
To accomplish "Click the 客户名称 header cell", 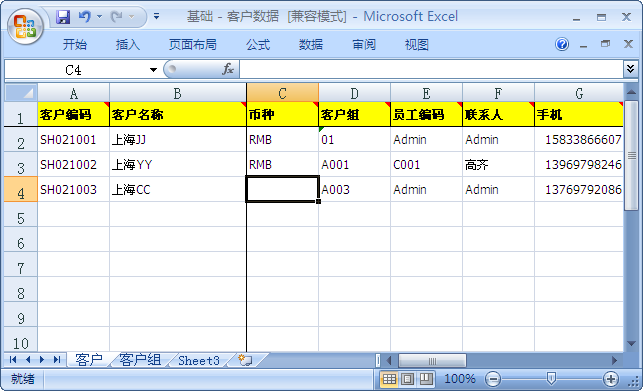I will click(x=178, y=114).
